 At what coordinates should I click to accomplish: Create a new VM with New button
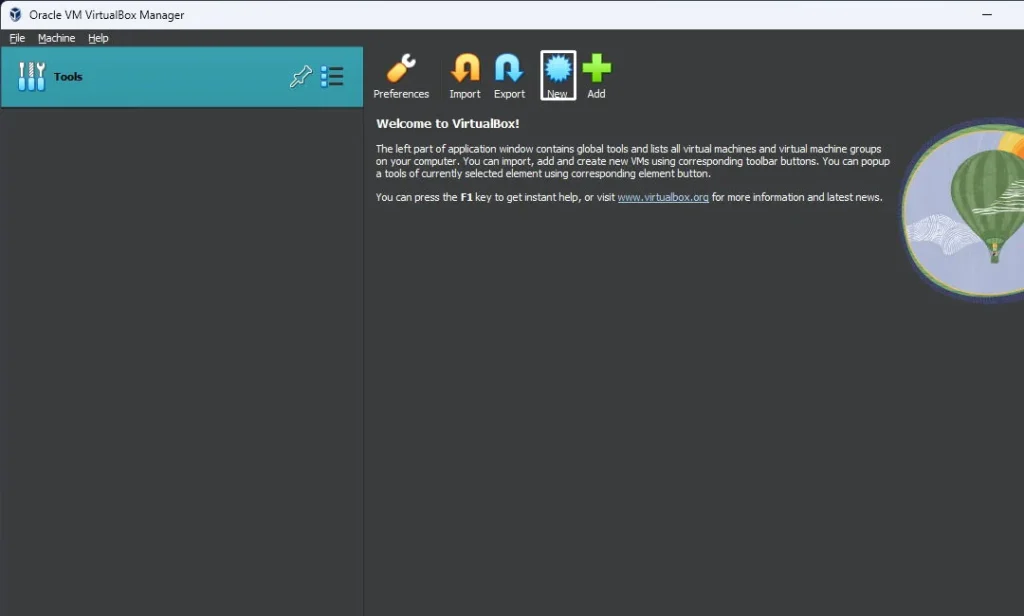[x=558, y=76]
